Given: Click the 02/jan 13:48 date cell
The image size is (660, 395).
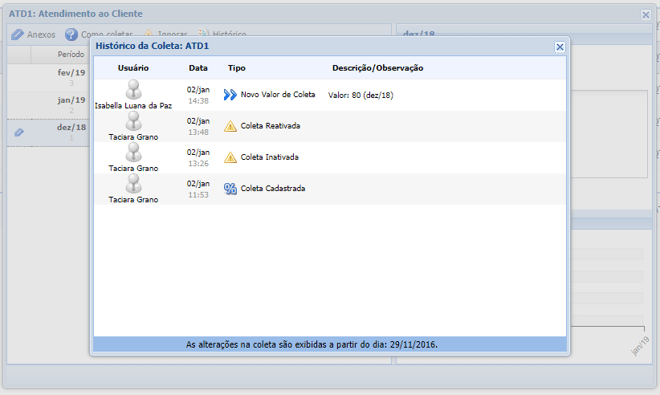Looking at the screenshot, I should point(198,126).
